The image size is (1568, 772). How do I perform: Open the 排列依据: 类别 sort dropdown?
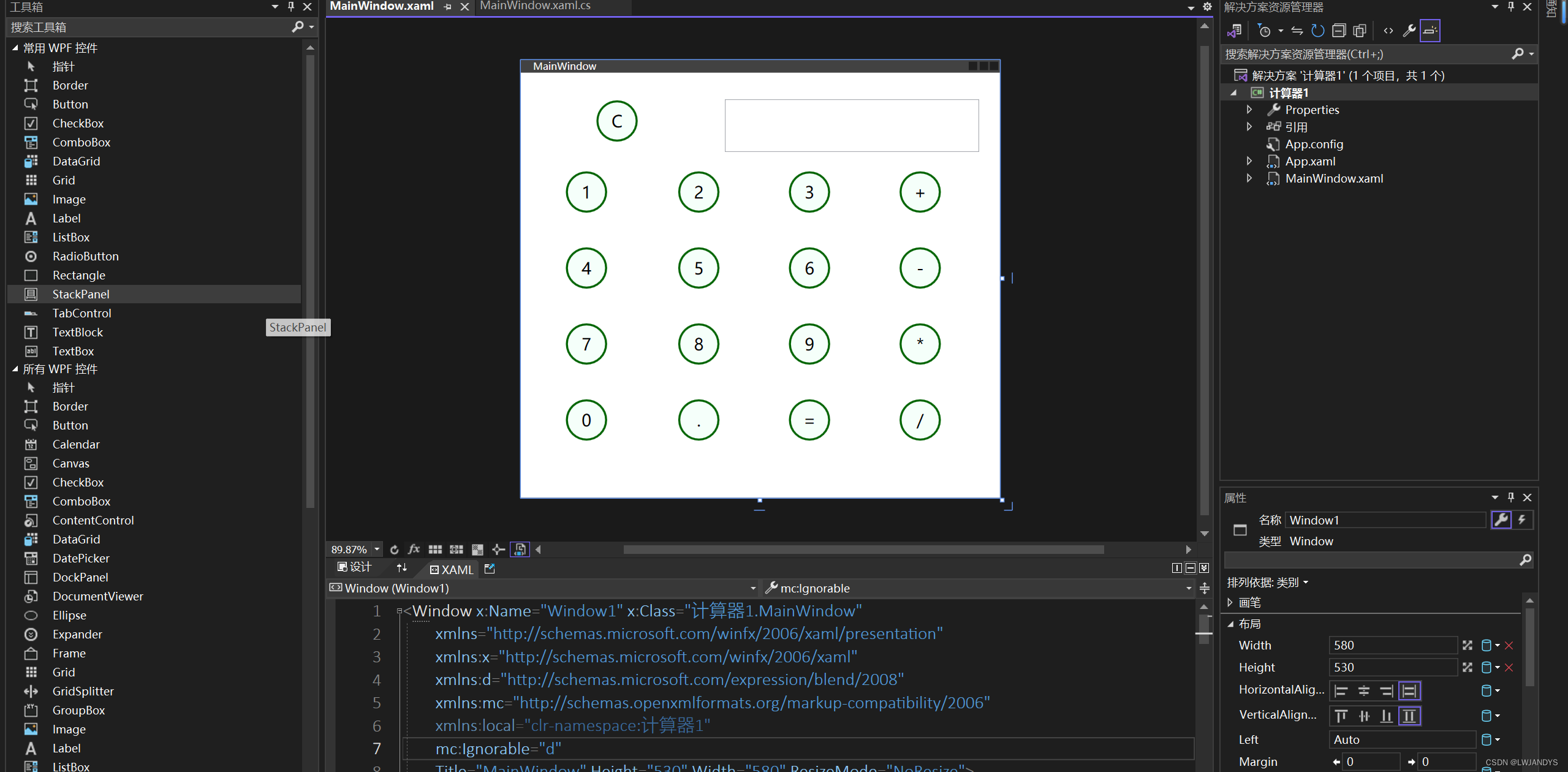(1268, 582)
